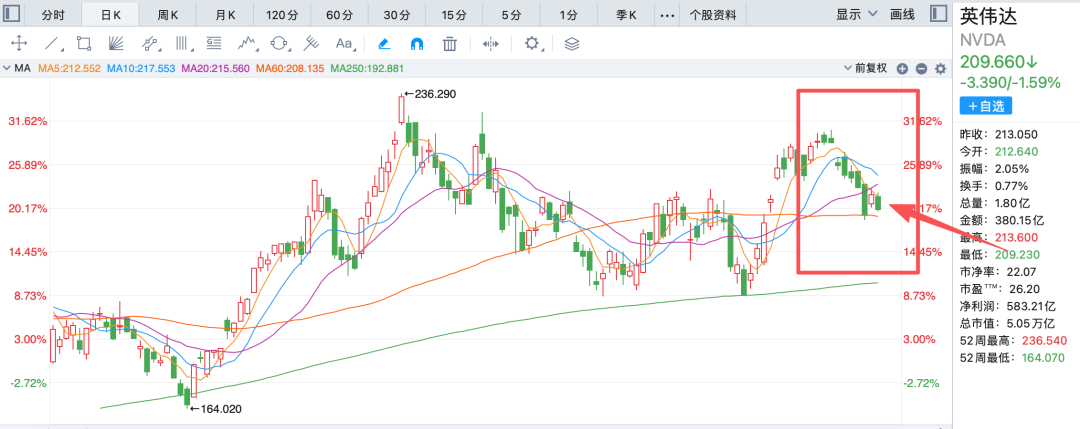
Task: Switch to the 60分 tab
Action: point(339,14)
